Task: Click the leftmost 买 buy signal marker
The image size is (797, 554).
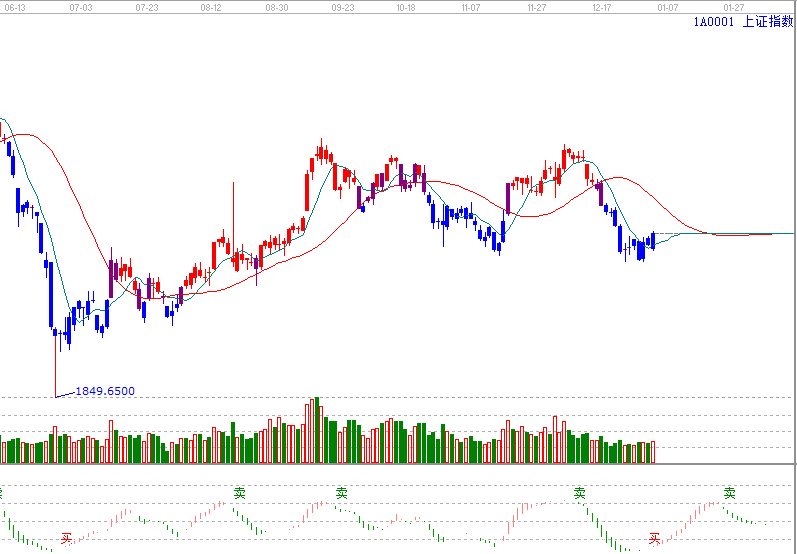Action: [67, 538]
